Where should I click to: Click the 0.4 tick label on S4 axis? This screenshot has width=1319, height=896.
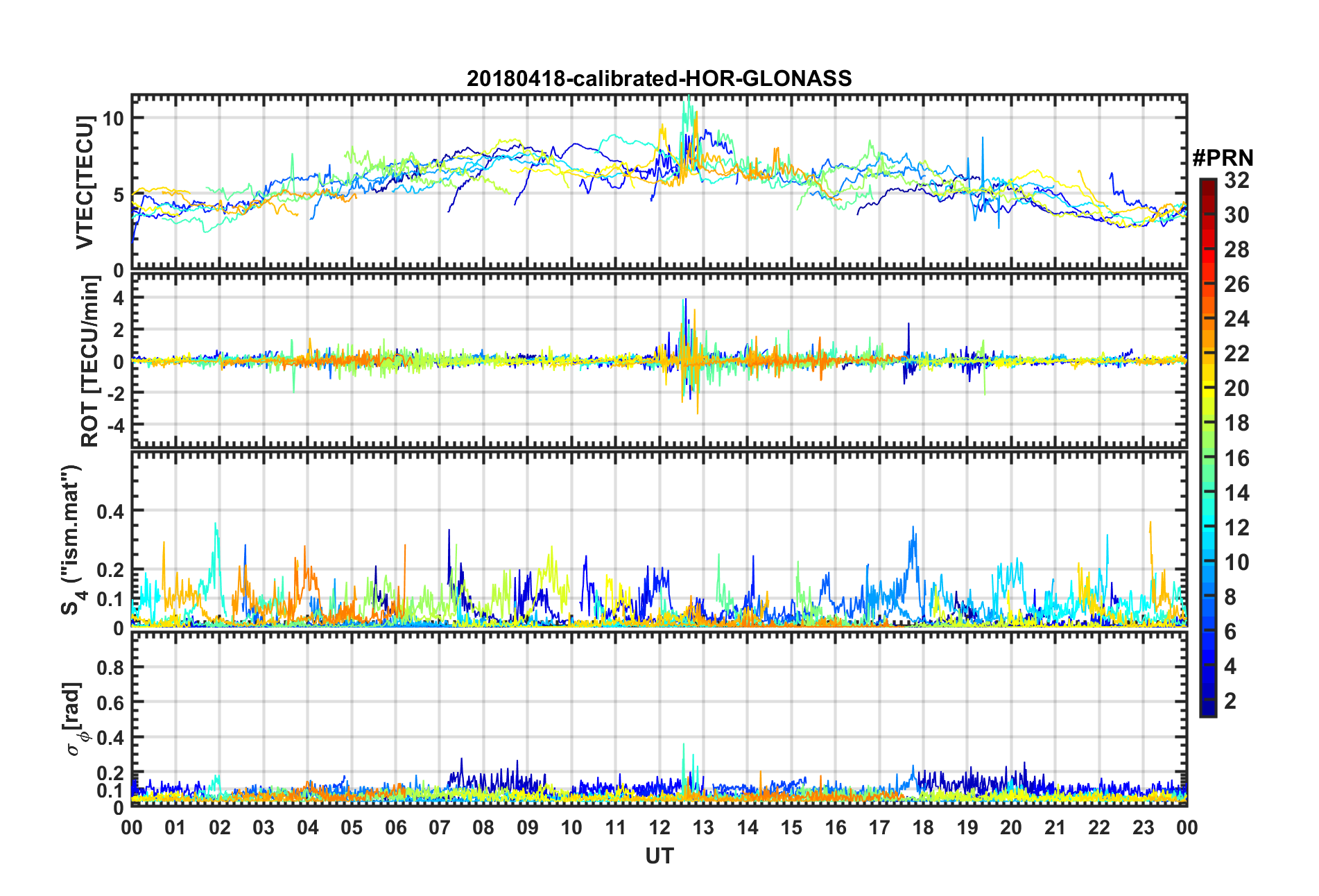[110, 512]
